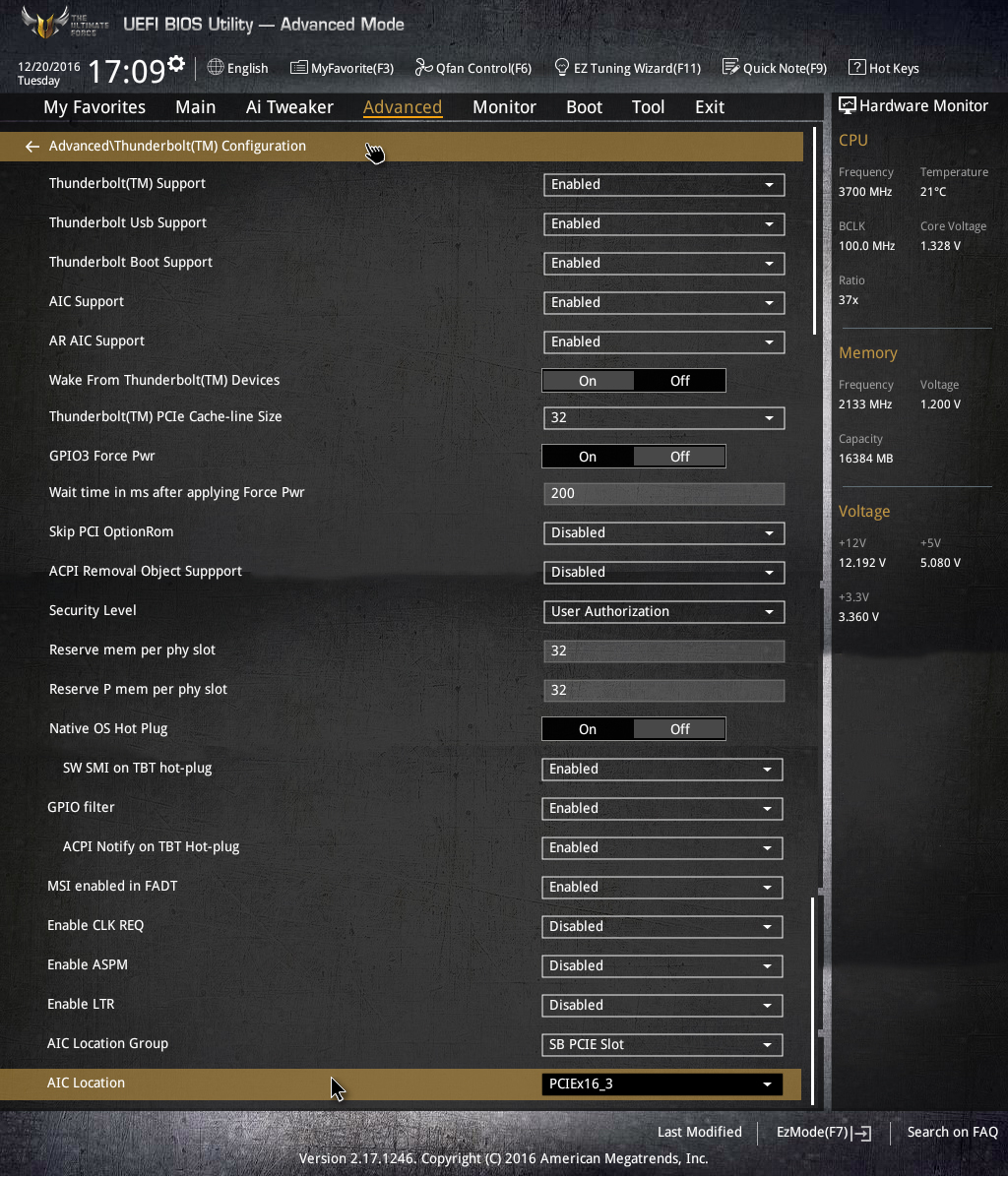Expand AIC Location PCIEx16_3 dropdown
The width and height of the screenshot is (1008, 1177).
(662, 1084)
